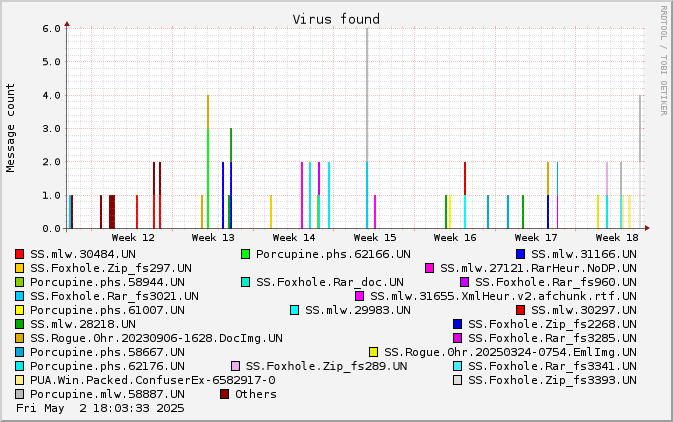Click the SS.mlw.30484.UN legend text
The image size is (673, 422).
tap(83, 254)
